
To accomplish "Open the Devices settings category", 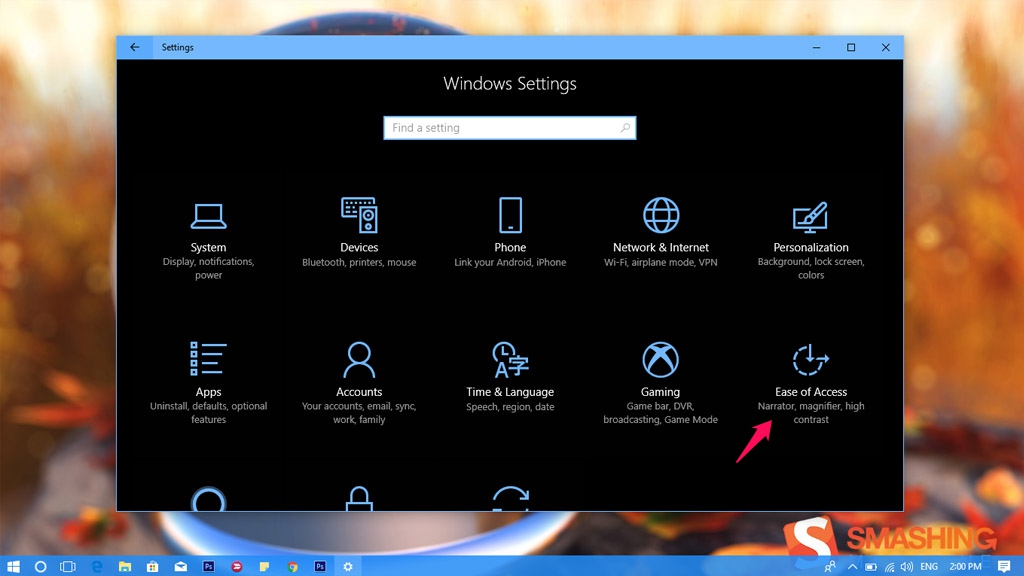I will pos(359,233).
